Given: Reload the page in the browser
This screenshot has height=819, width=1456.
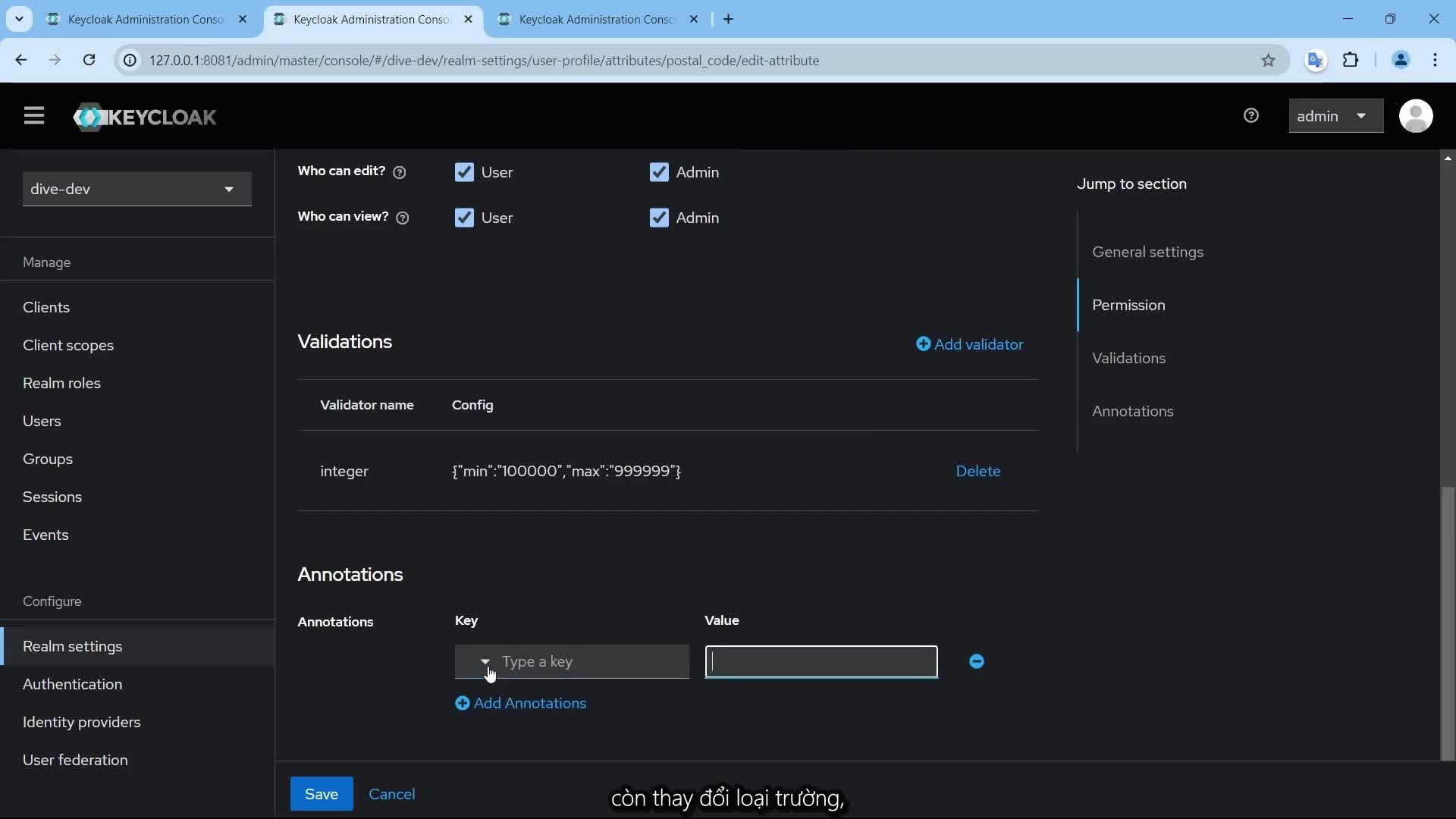Looking at the screenshot, I should [89, 60].
